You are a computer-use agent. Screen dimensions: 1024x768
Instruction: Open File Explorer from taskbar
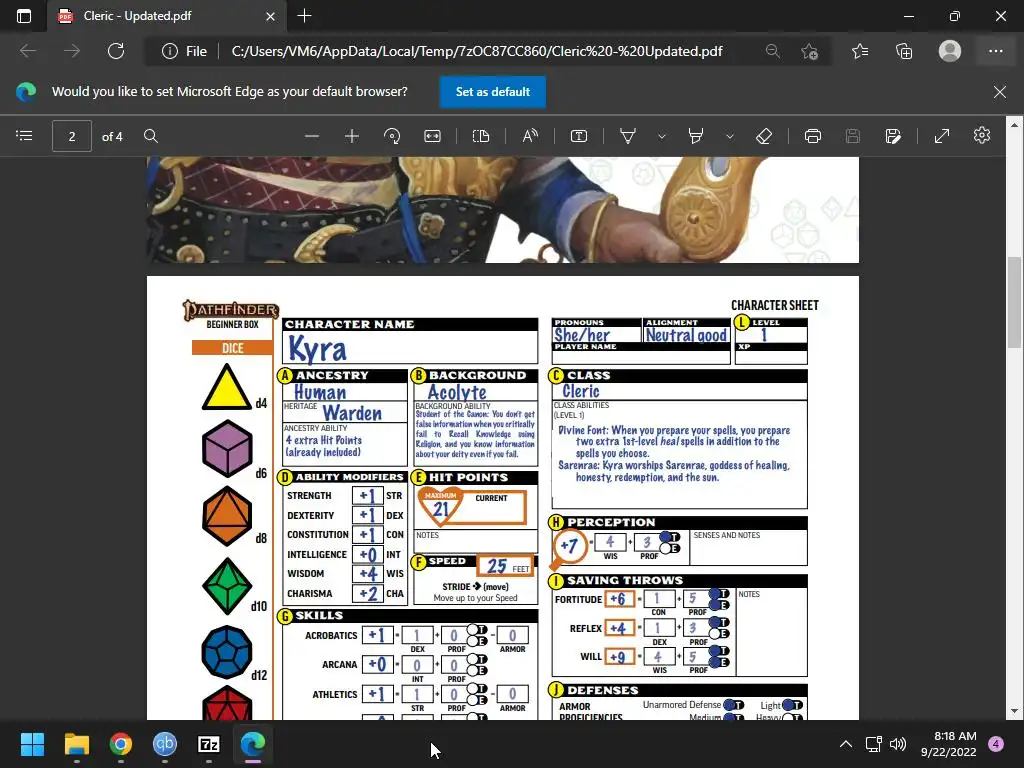pos(76,744)
